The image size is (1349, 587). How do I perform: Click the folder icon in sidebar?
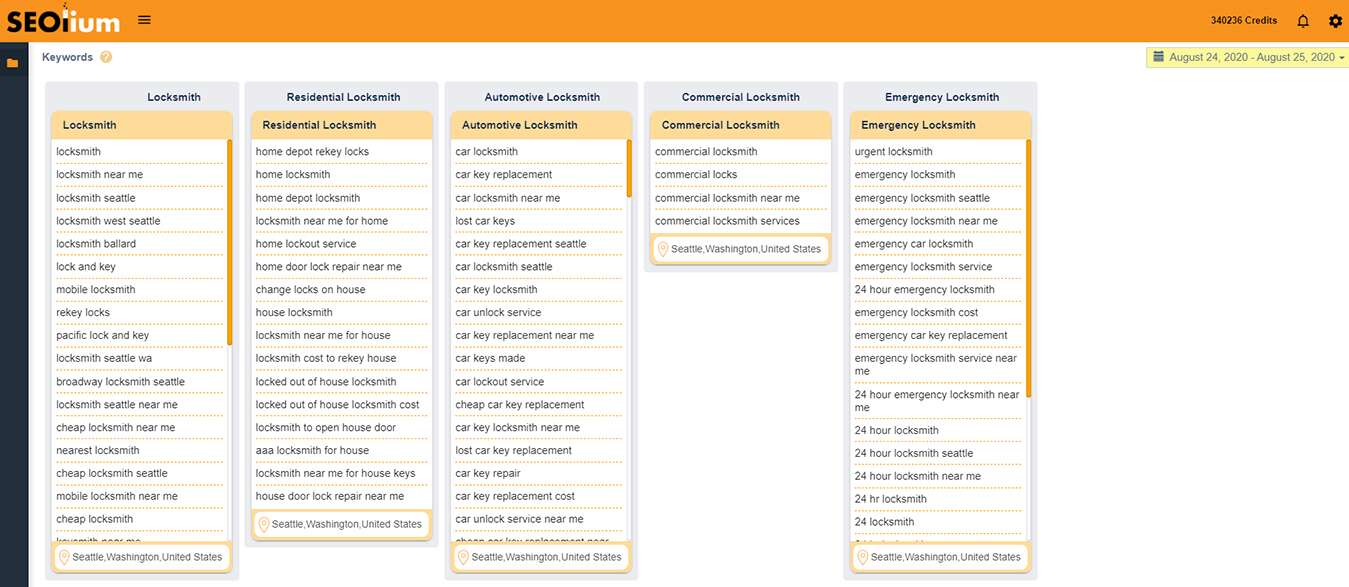click(x=13, y=63)
